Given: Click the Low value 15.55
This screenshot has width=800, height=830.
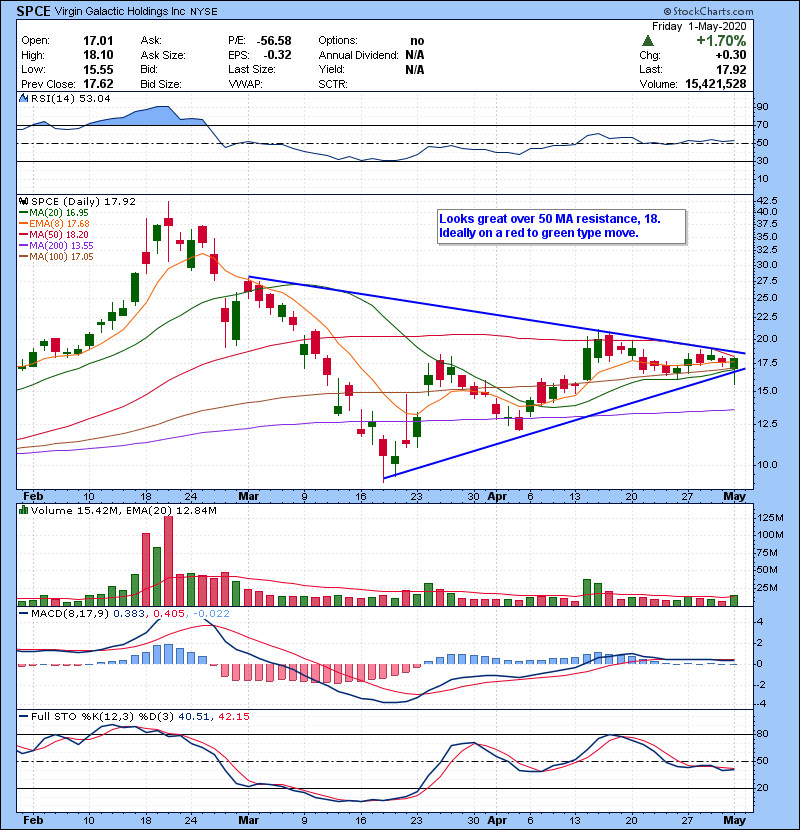Looking at the screenshot, I should (x=98, y=70).
